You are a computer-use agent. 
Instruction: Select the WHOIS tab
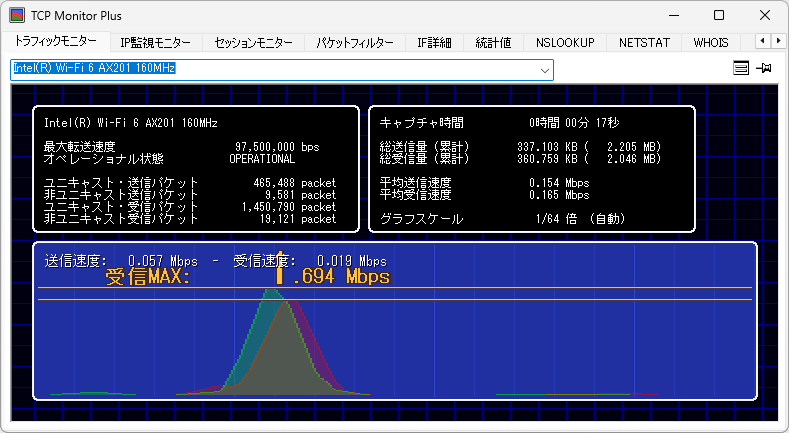711,43
